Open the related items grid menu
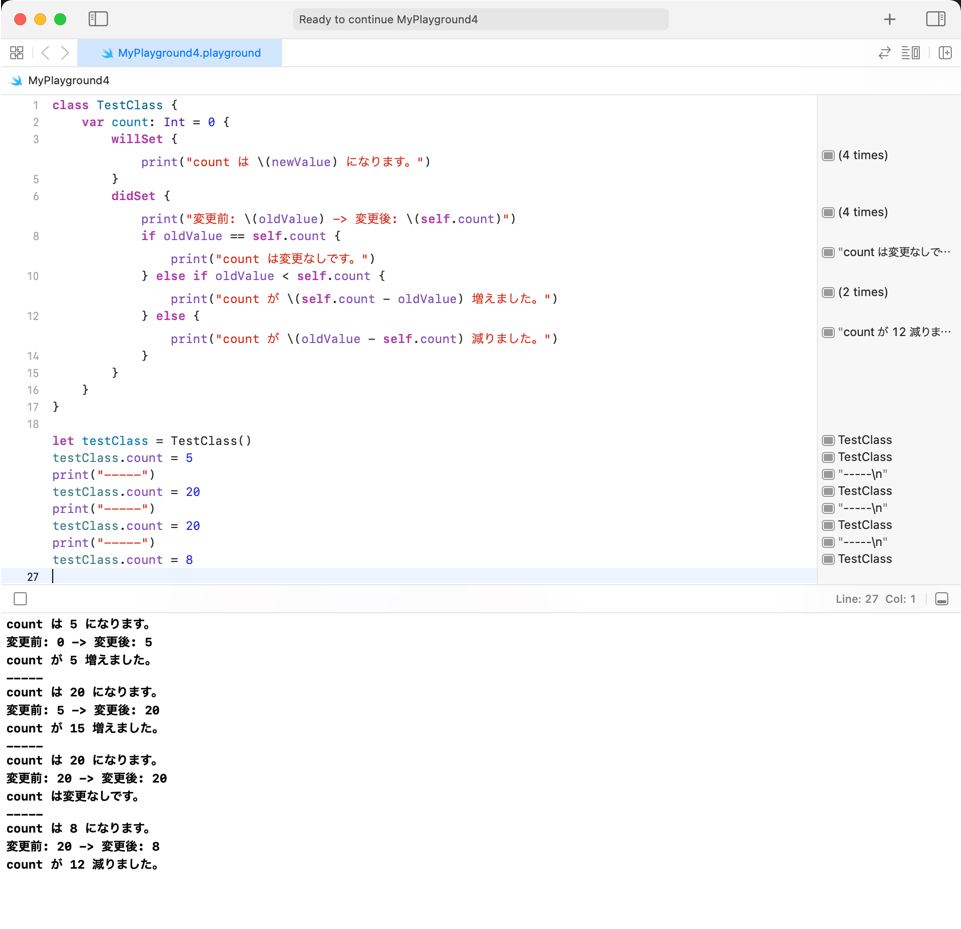 click(x=16, y=53)
